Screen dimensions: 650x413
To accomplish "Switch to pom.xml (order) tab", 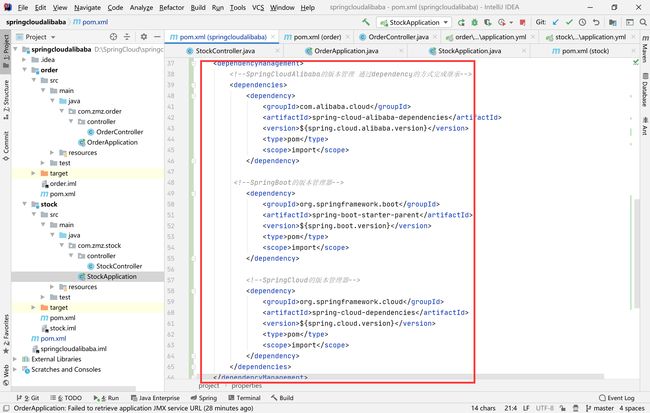I will click(318, 37).
